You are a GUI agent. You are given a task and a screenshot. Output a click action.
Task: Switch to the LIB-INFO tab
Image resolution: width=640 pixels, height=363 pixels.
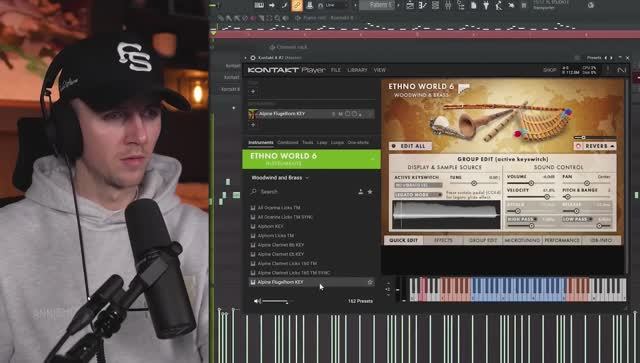[602, 241]
